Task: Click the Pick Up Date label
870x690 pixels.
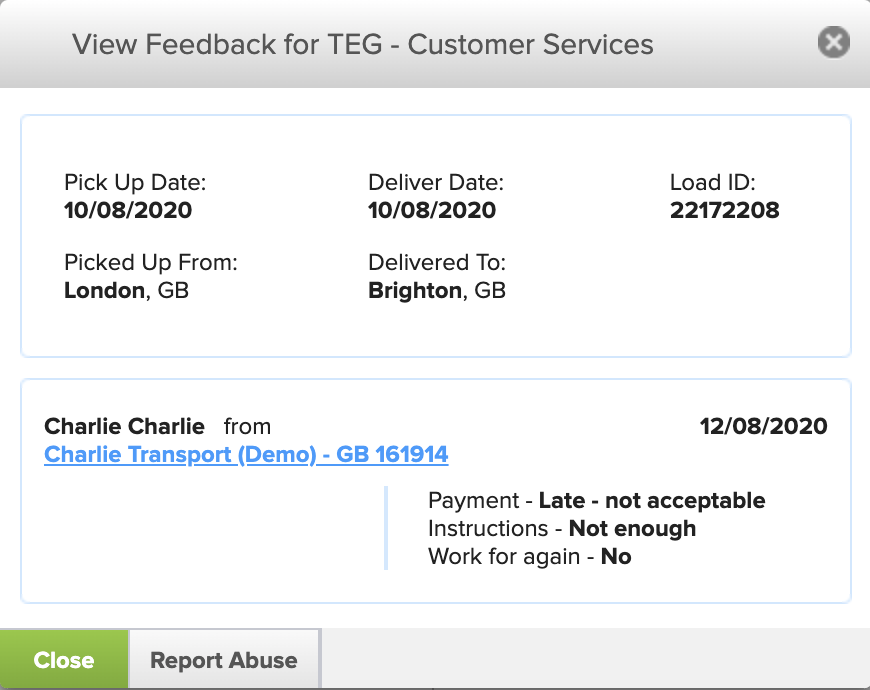Action: click(x=135, y=183)
